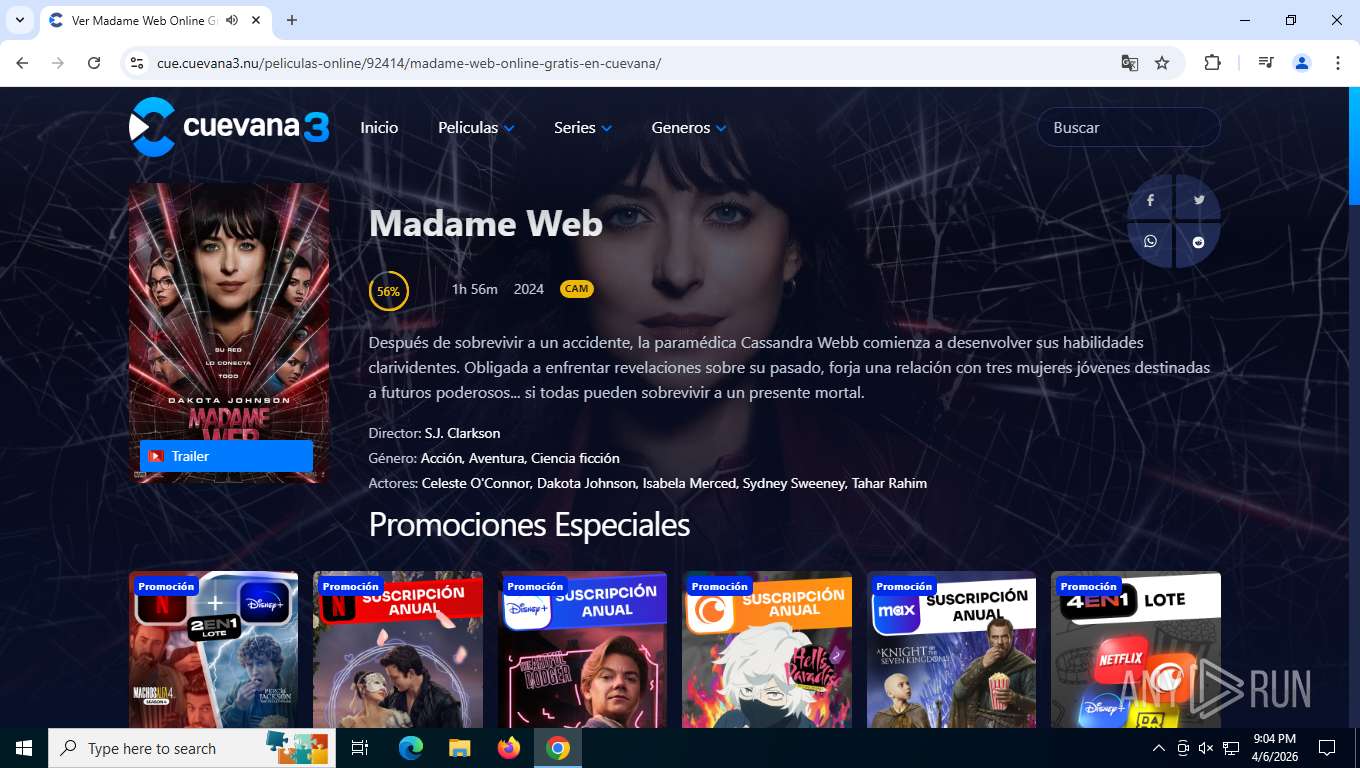Click the 56% rating circle
The width and height of the screenshot is (1360, 768).
388,291
